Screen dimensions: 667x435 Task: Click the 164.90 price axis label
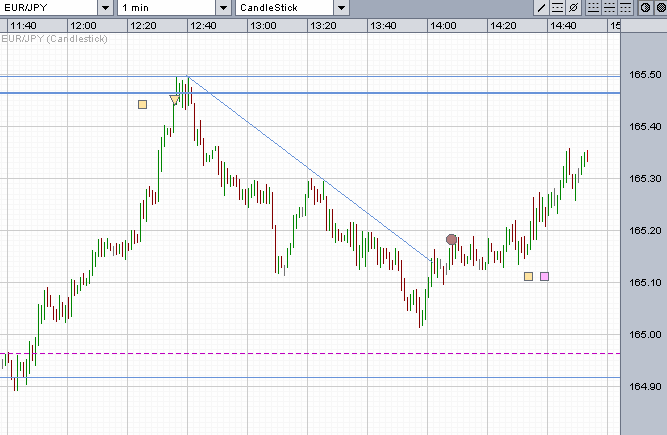tap(645, 387)
